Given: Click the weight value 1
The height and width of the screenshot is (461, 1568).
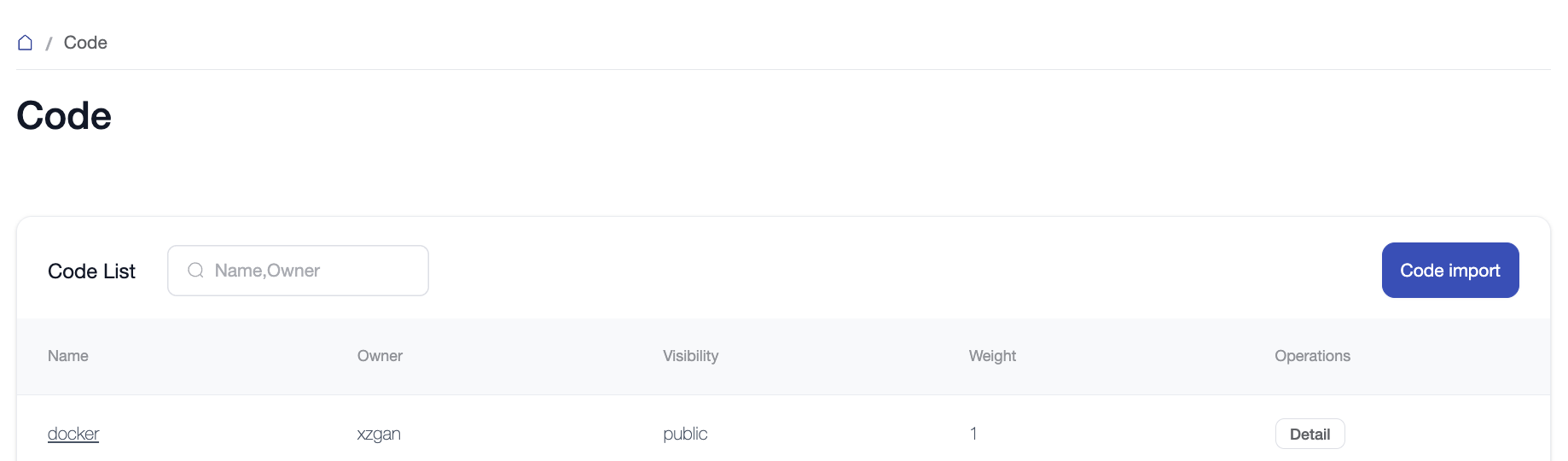Looking at the screenshot, I should [x=973, y=434].
